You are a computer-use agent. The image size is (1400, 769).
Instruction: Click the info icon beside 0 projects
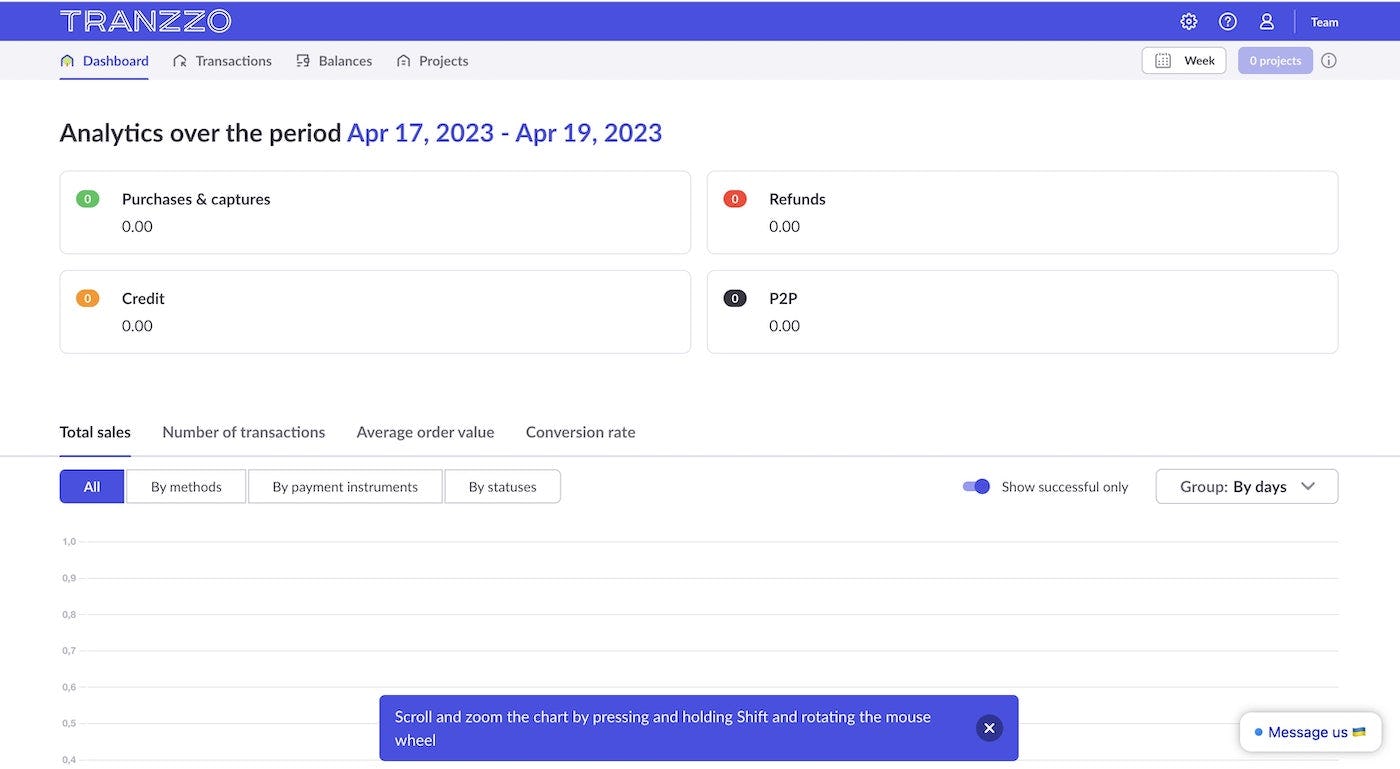click(1329, 60)
